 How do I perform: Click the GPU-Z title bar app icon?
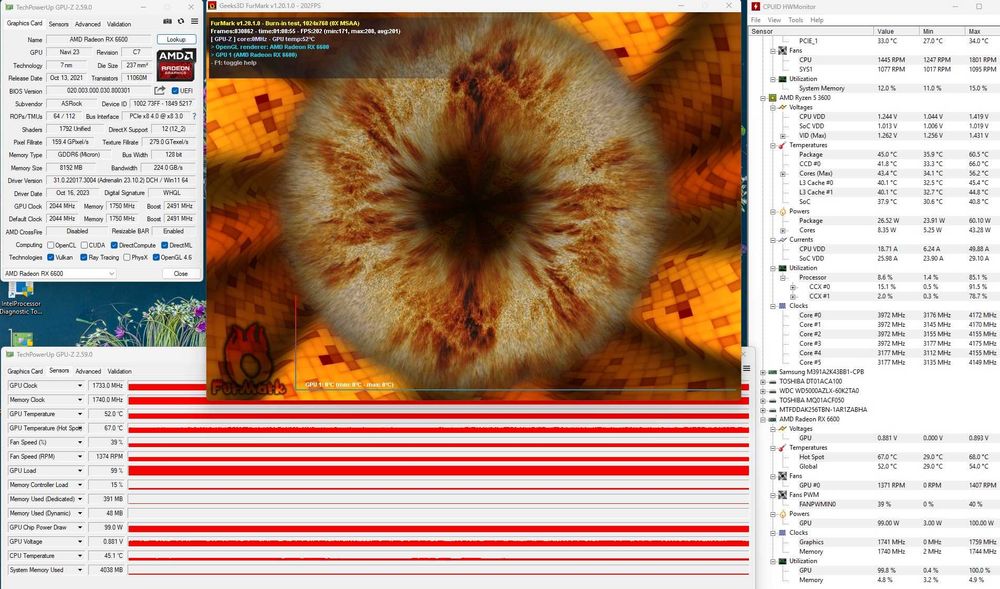(x=9, y=7)
